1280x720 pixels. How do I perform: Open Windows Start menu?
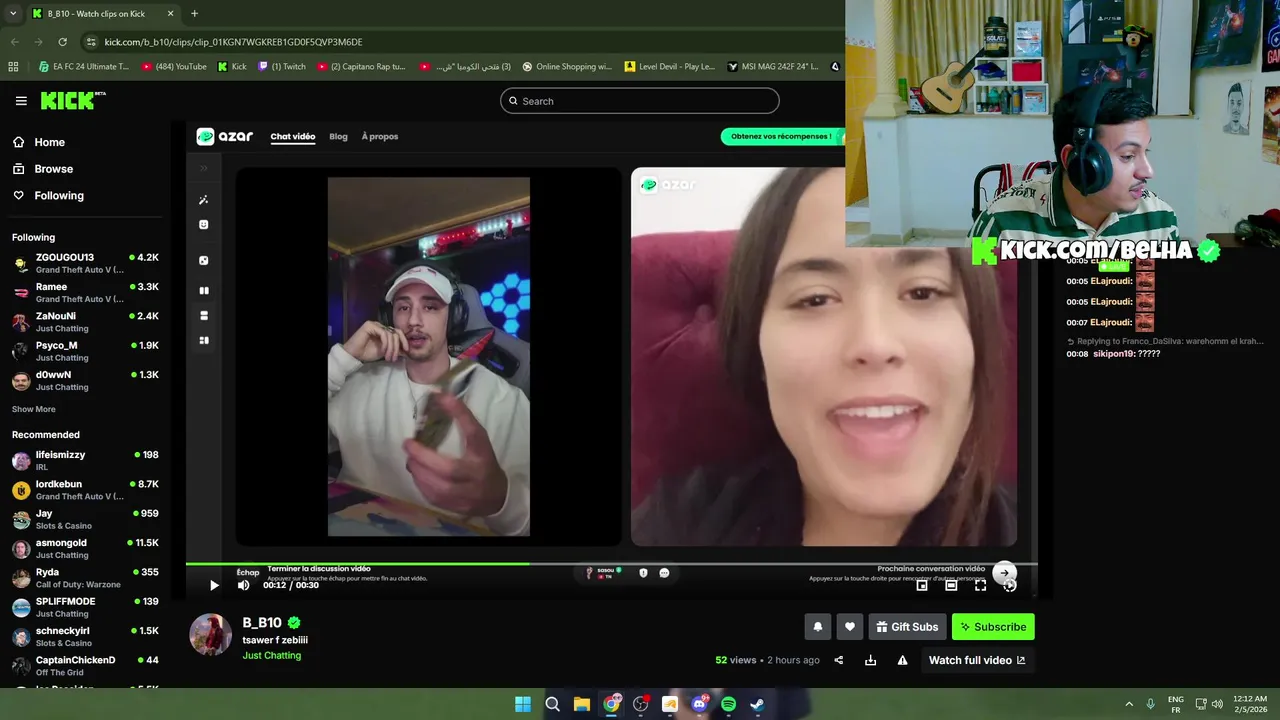tap(523, 704)
